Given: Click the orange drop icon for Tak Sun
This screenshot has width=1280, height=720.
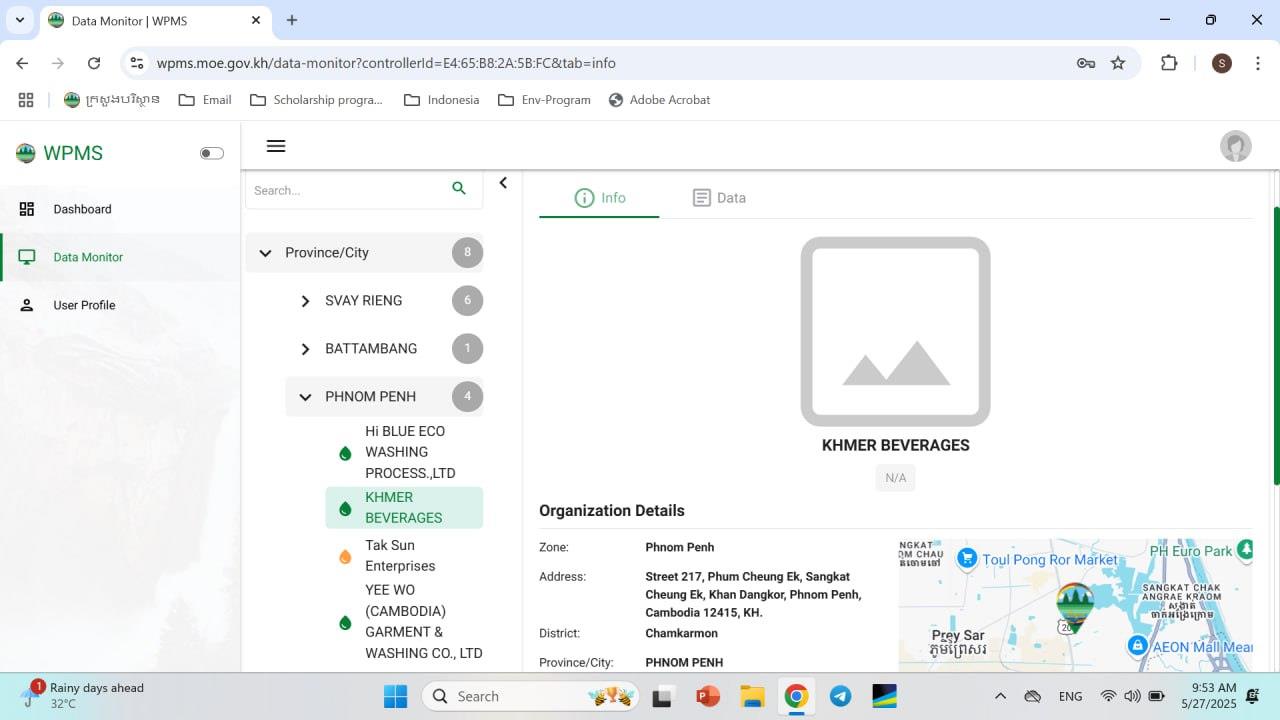Looking at the screenshot, I should click(x=345, y=557).
